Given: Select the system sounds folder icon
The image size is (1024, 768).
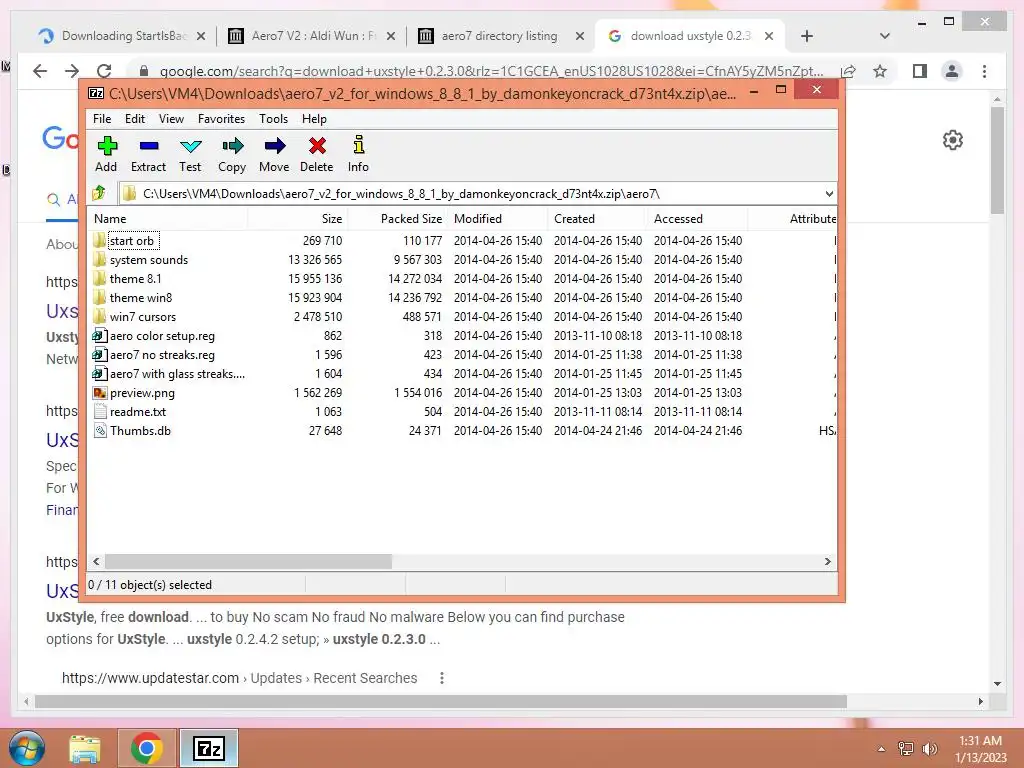Looking at the screenshot, I should coord(99,259).
